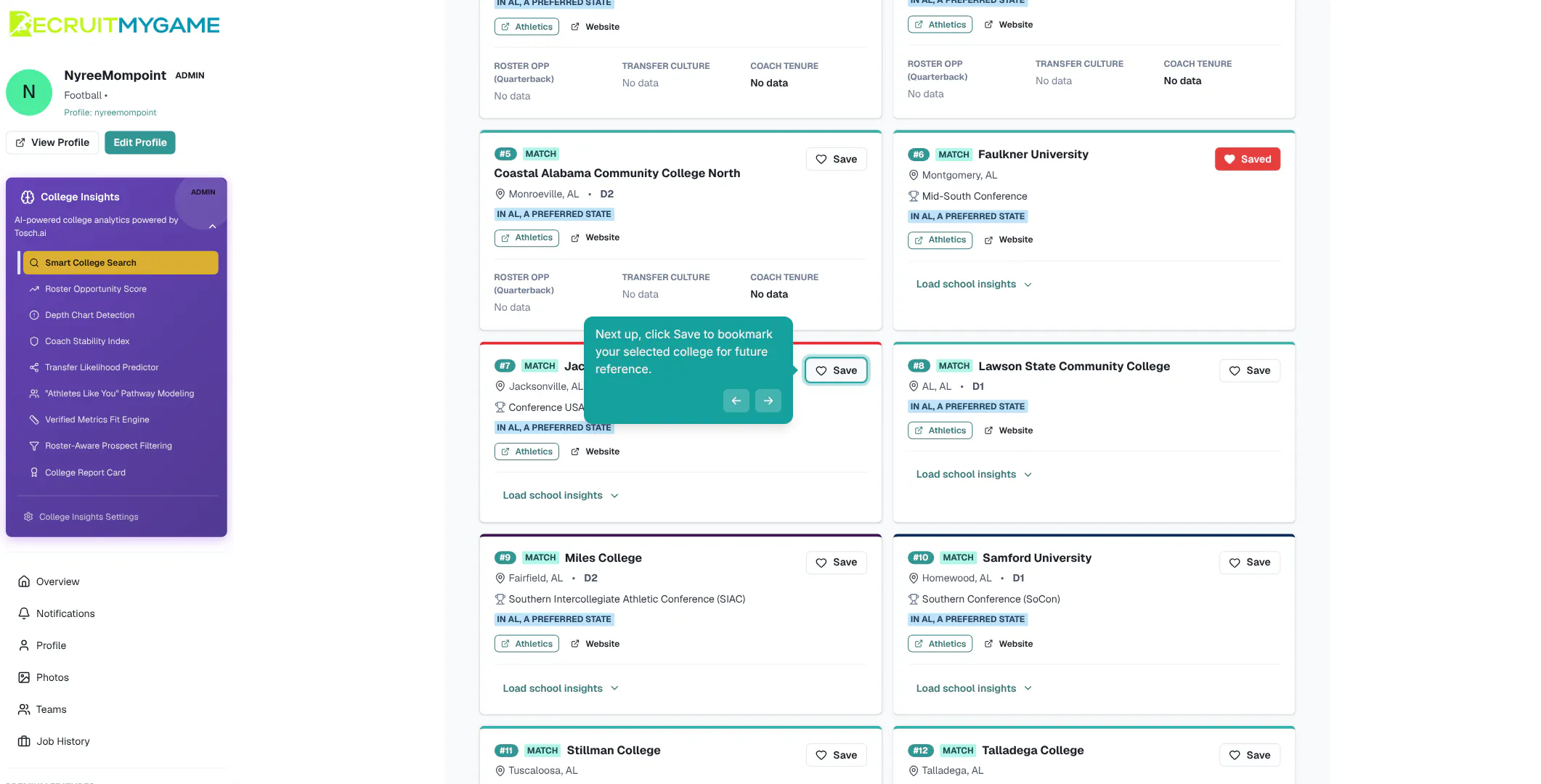Image resolution: width=1541 pixels, height=784 pixels.
Task: Open Roster Opportunity Score tool
Action: tap(96, 289)
